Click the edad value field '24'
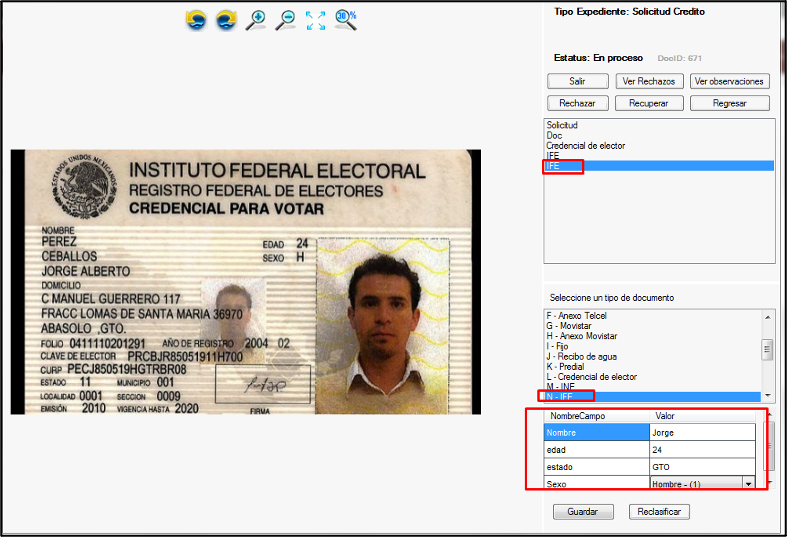This screenshot has width=788, height=538. point(701,450)
